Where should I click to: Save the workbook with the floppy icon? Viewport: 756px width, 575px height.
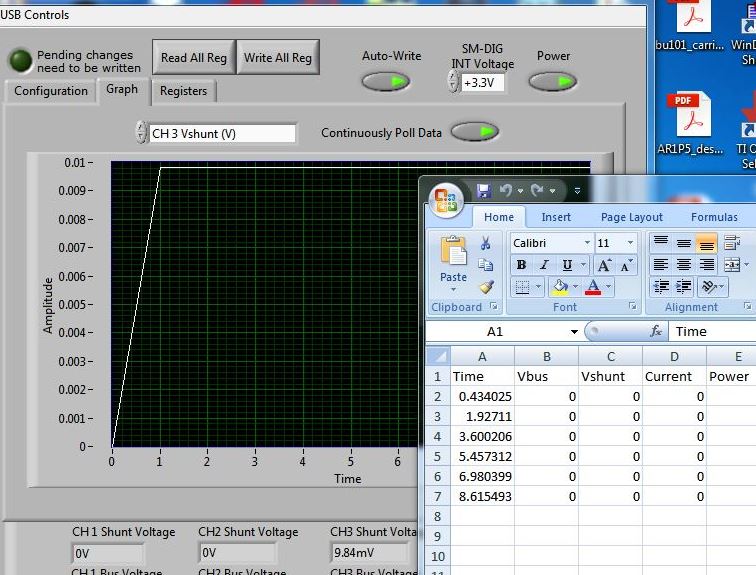tap(484, 191)
